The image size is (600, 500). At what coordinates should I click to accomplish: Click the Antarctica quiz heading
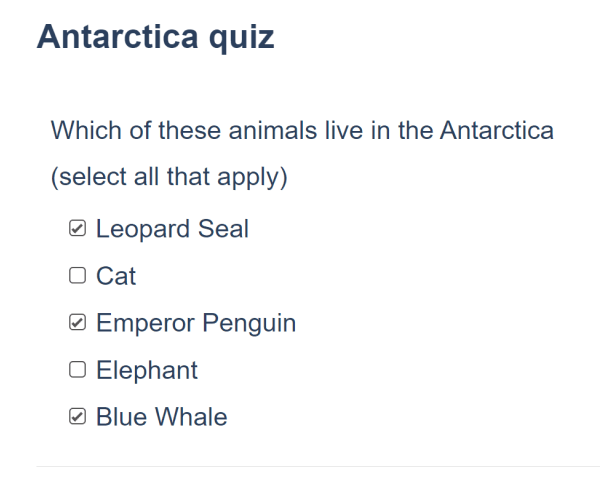coord(155,37)
